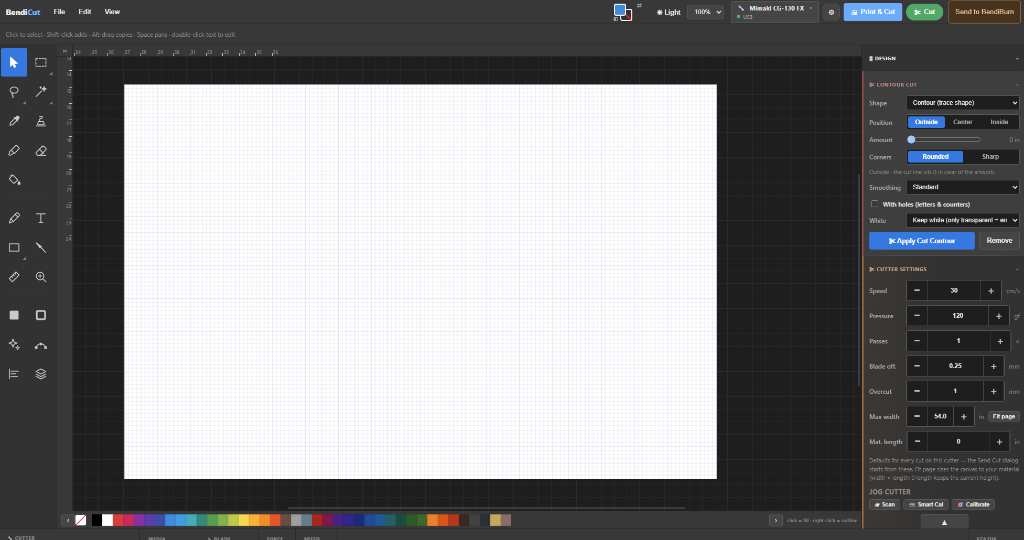Click the curved arc tool icon
The image size is (1024, 540).
(40, 345)
